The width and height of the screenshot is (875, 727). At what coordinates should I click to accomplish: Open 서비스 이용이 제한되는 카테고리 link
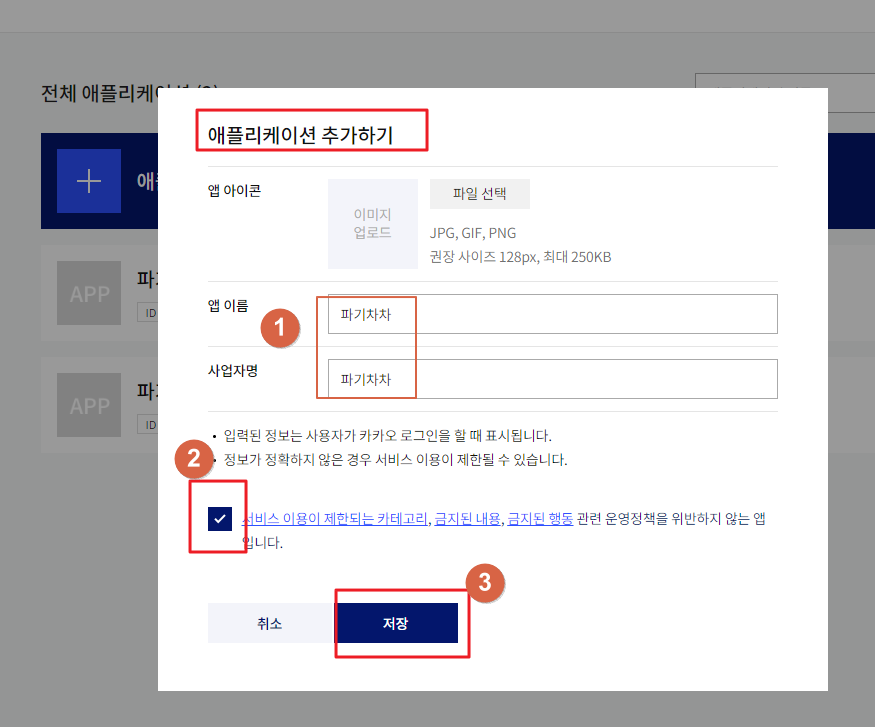334,519
